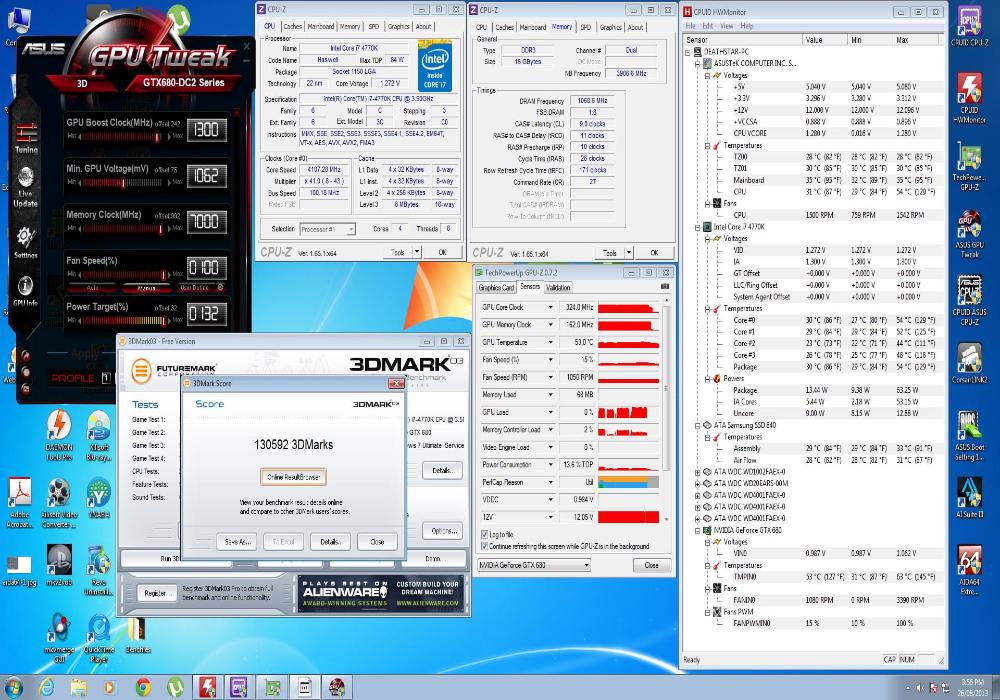
Task: Click the Min. GPU Voltage slider in GPU Tweak
Action: [x=122, y=182]
